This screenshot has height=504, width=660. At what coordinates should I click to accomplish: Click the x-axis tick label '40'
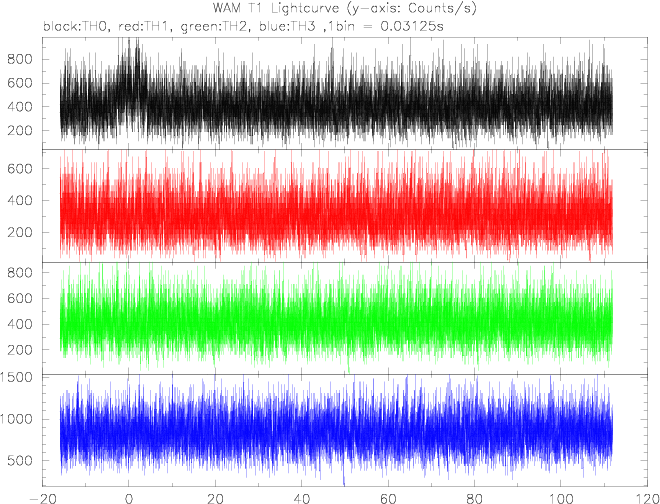tap(301, 498)
